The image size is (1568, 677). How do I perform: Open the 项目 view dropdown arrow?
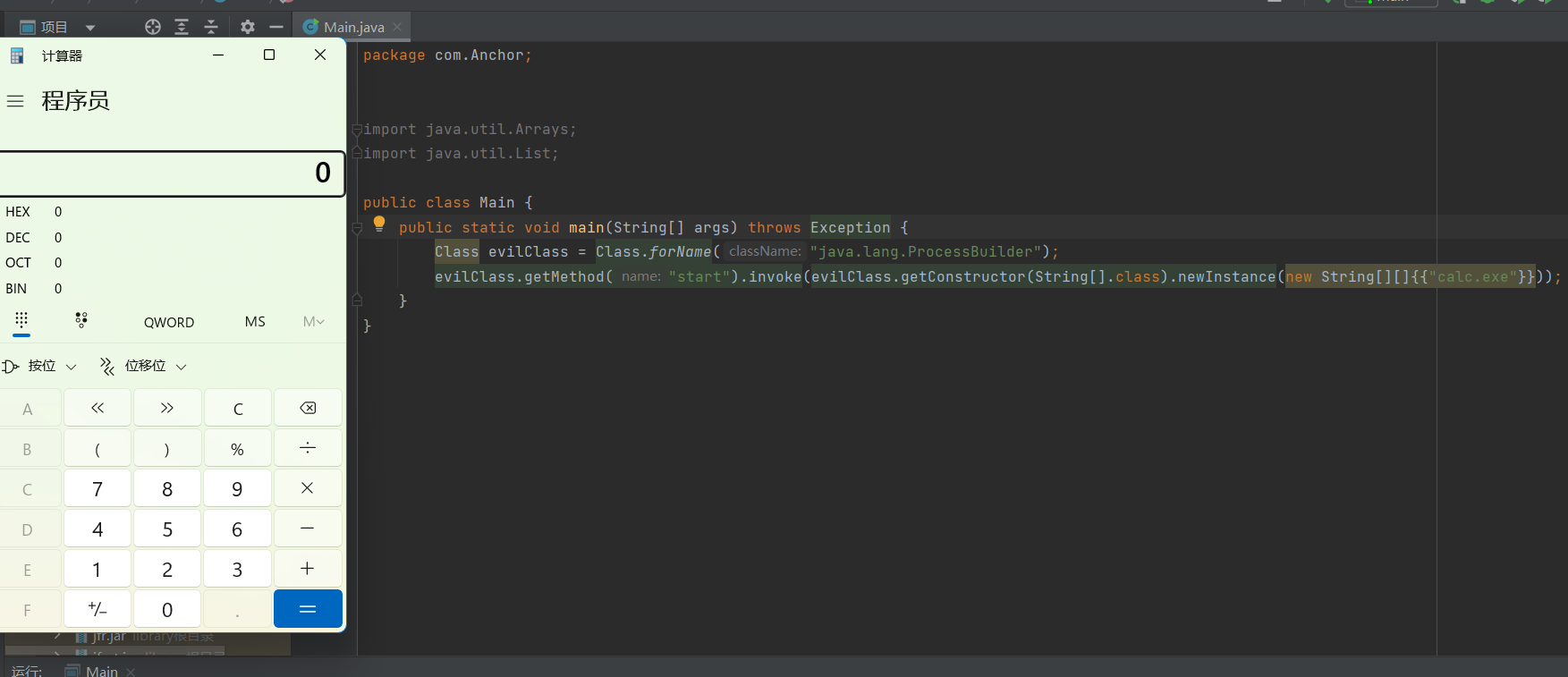[89, 28]
